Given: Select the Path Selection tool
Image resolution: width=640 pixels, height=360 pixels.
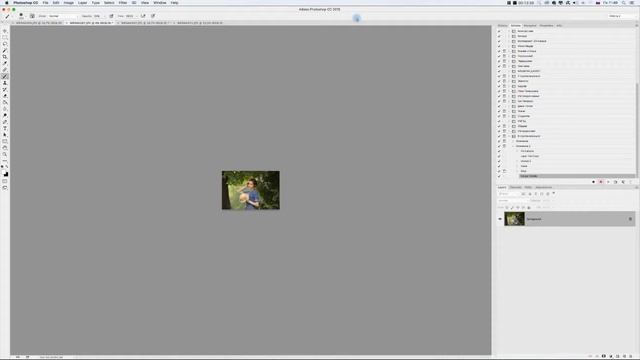Looking at the screenshot, I should (x=5, y=135).
